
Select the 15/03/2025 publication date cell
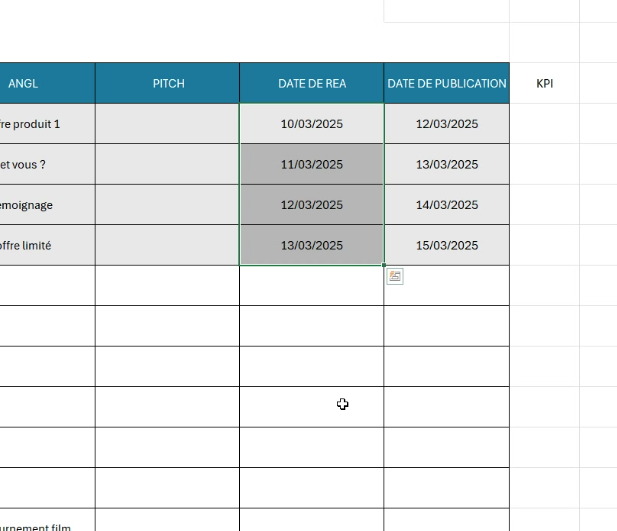[x=446, y=245]
